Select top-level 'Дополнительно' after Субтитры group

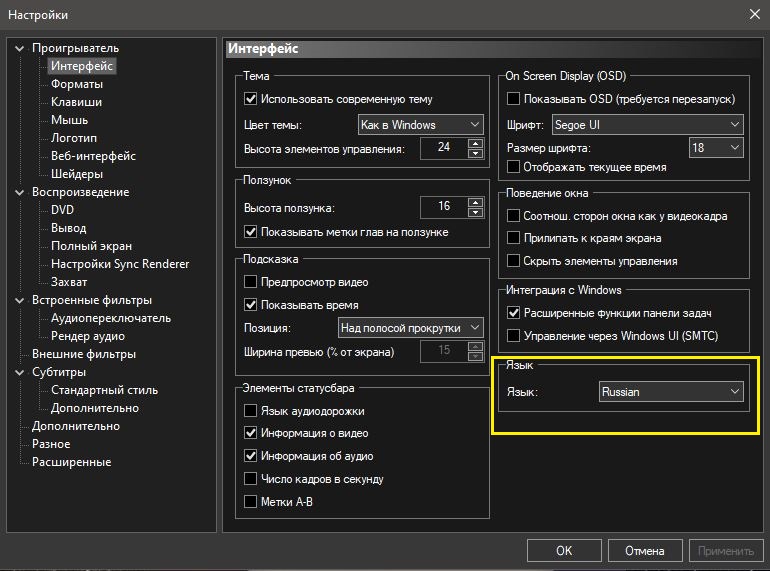pyautogui.click(x=76, y=426)
